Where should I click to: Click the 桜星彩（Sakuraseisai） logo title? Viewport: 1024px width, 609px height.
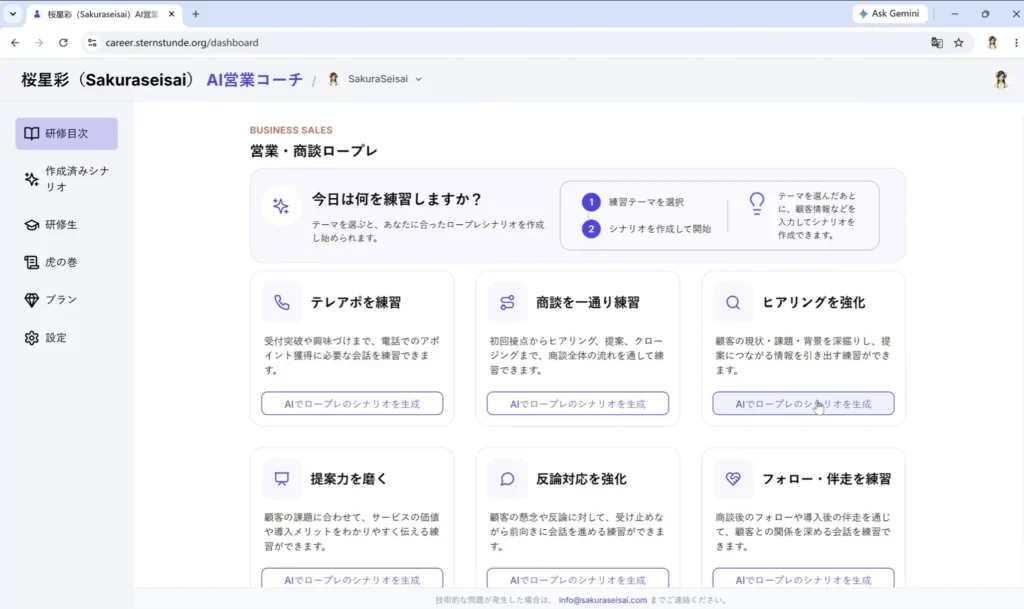[108, 80]
